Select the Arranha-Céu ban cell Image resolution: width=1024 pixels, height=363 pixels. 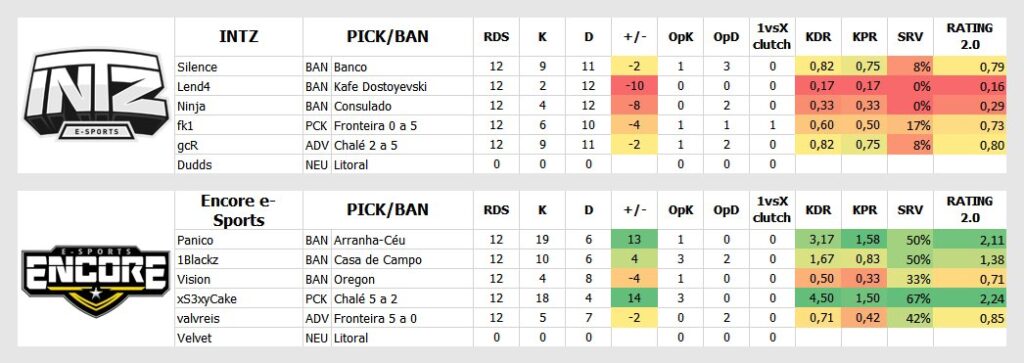point(388,240)
